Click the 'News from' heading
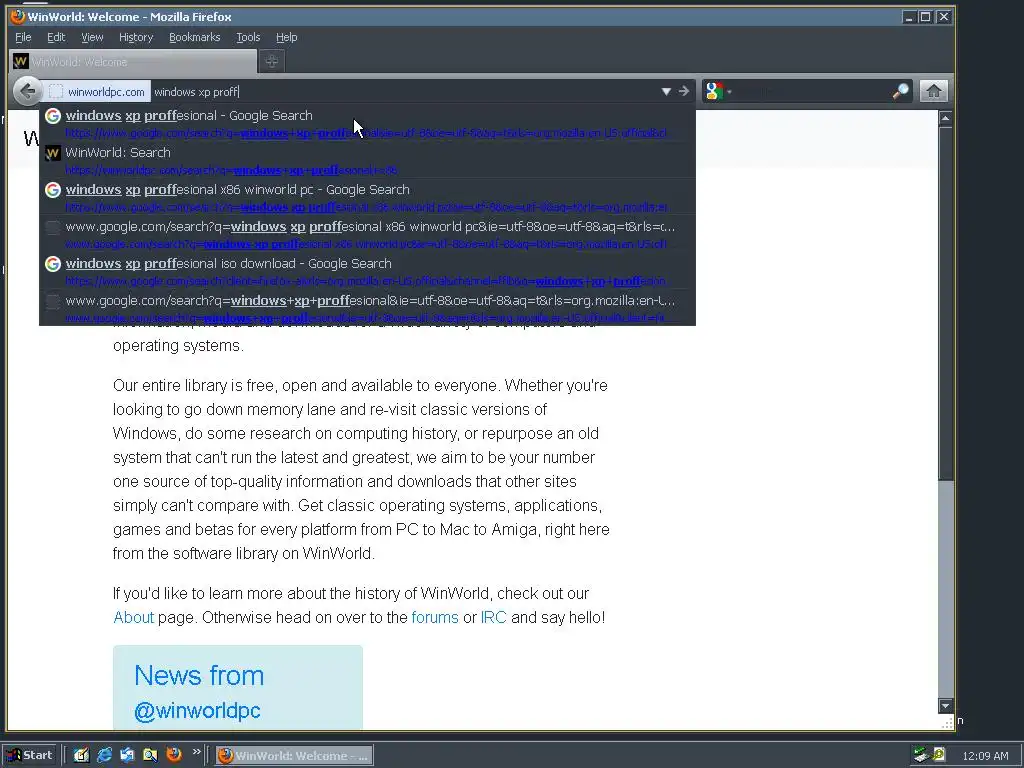The image size is (1024, 768). pos(199,675)
